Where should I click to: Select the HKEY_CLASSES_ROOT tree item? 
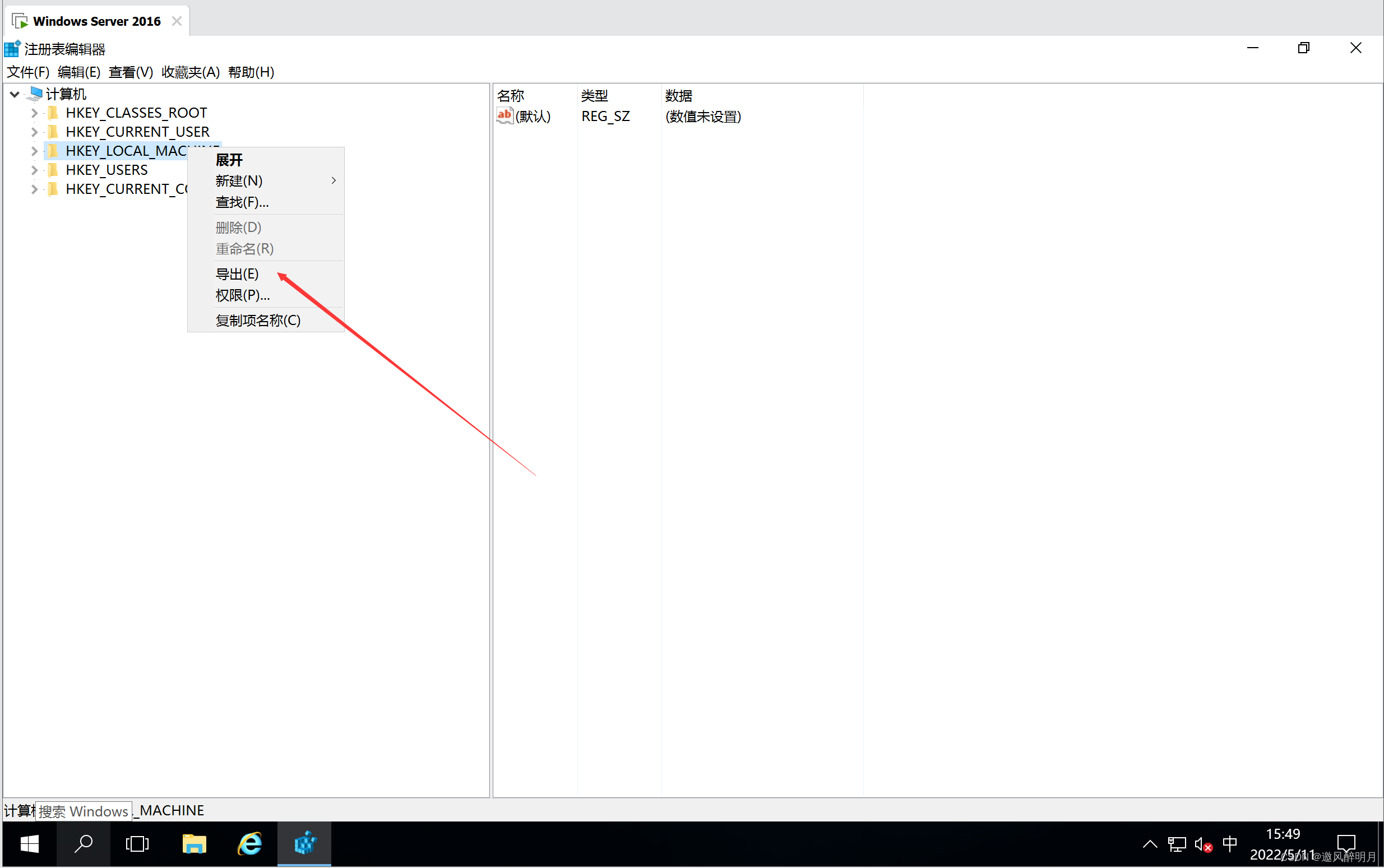pos(136,113)
